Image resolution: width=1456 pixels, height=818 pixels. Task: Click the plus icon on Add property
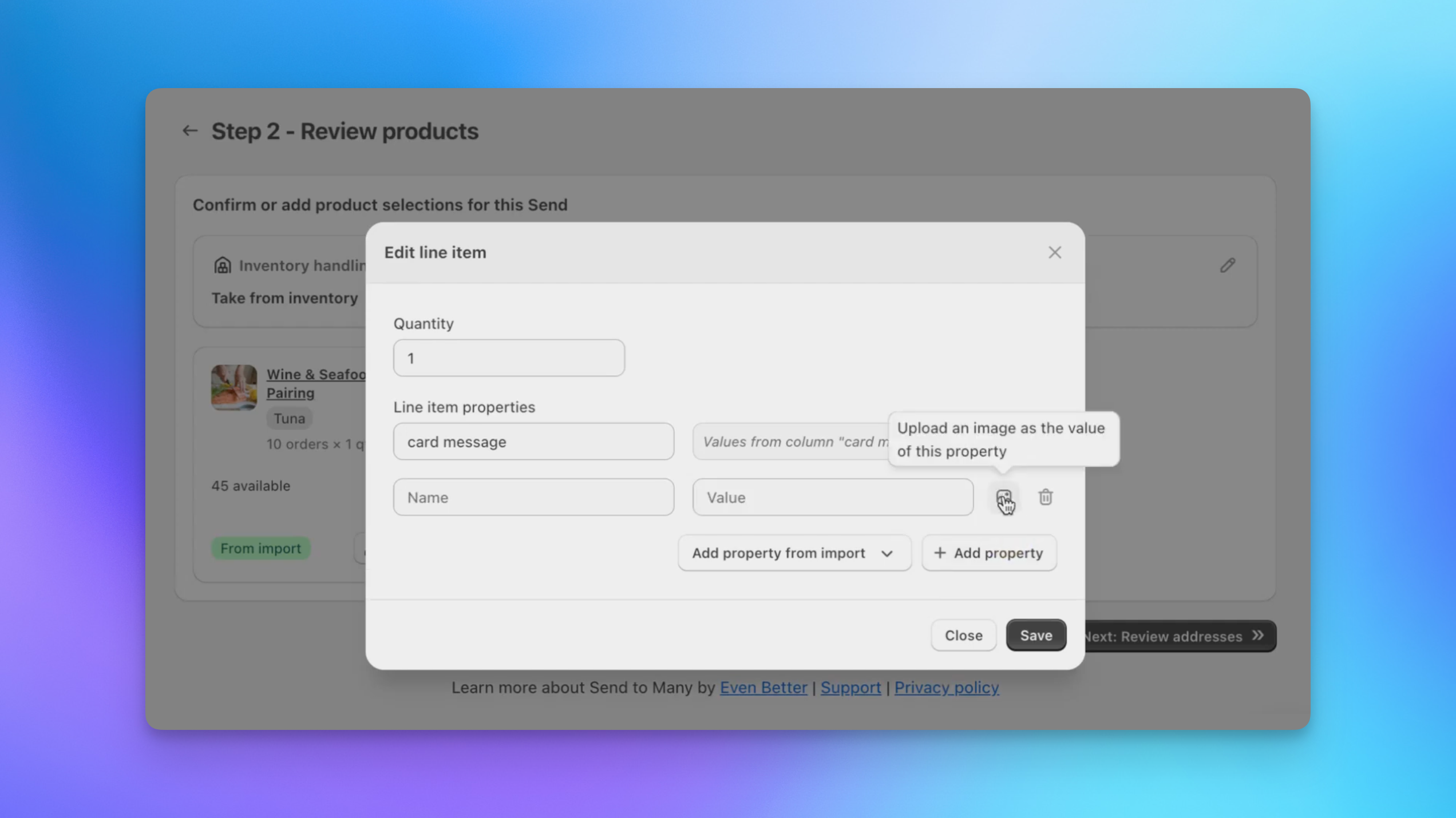[x=940, y=553]
